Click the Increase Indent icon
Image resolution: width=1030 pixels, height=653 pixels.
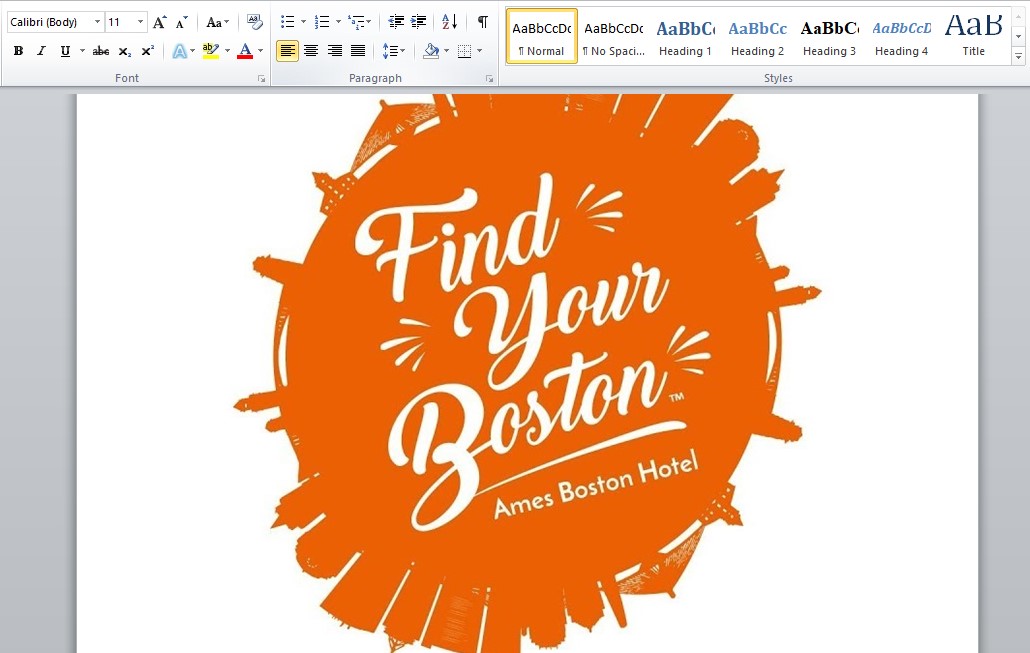pos(418,22)
